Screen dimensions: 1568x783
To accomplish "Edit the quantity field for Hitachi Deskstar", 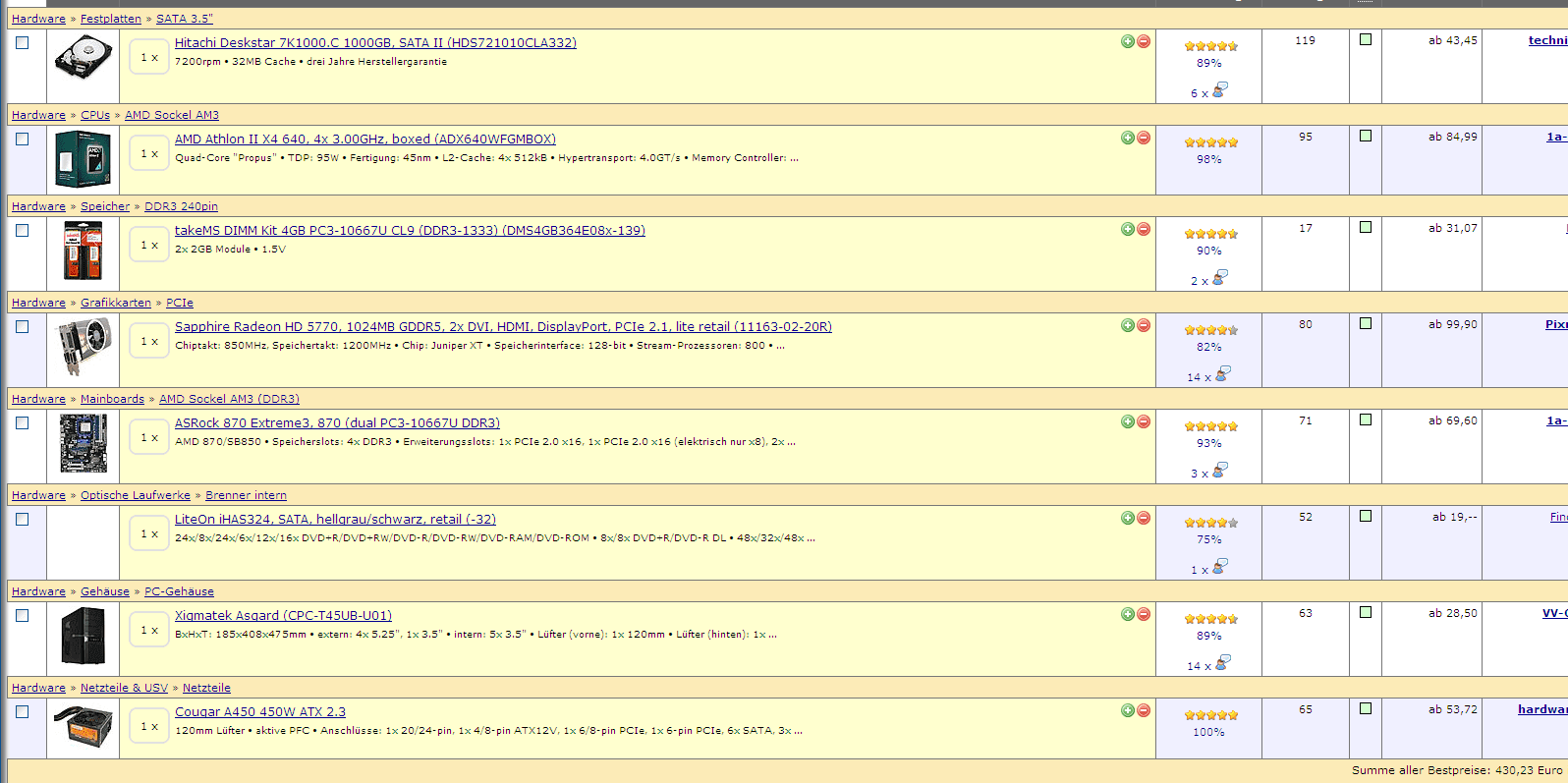I will click(149, 57).
